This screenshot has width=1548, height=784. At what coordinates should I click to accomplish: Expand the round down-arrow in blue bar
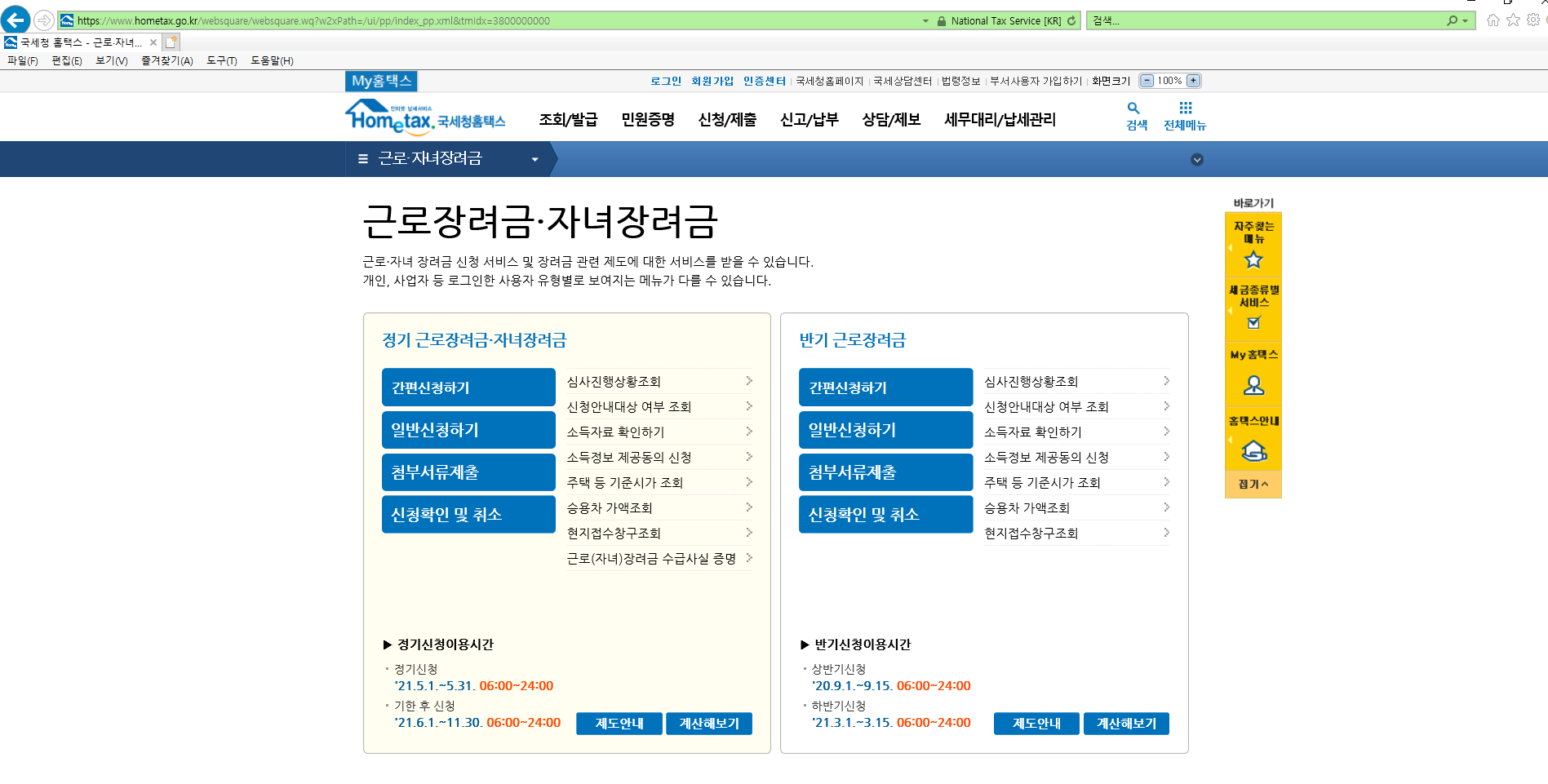pos(1197,160)
